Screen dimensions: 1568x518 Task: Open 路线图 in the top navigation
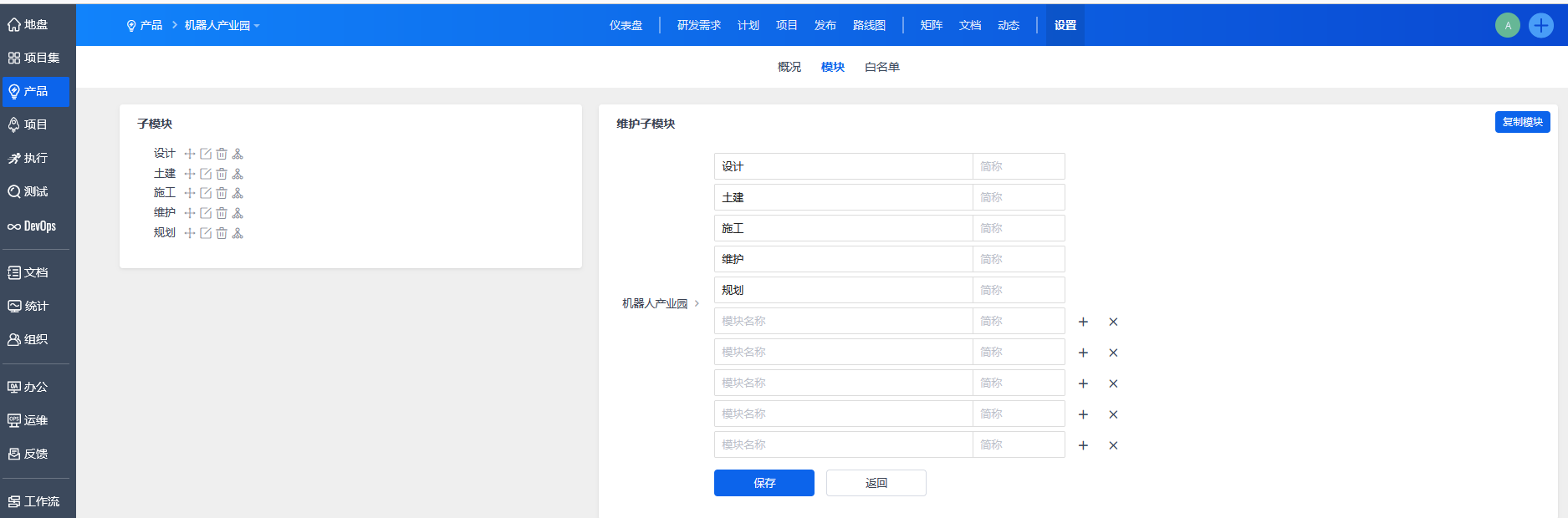coord(869,25)
